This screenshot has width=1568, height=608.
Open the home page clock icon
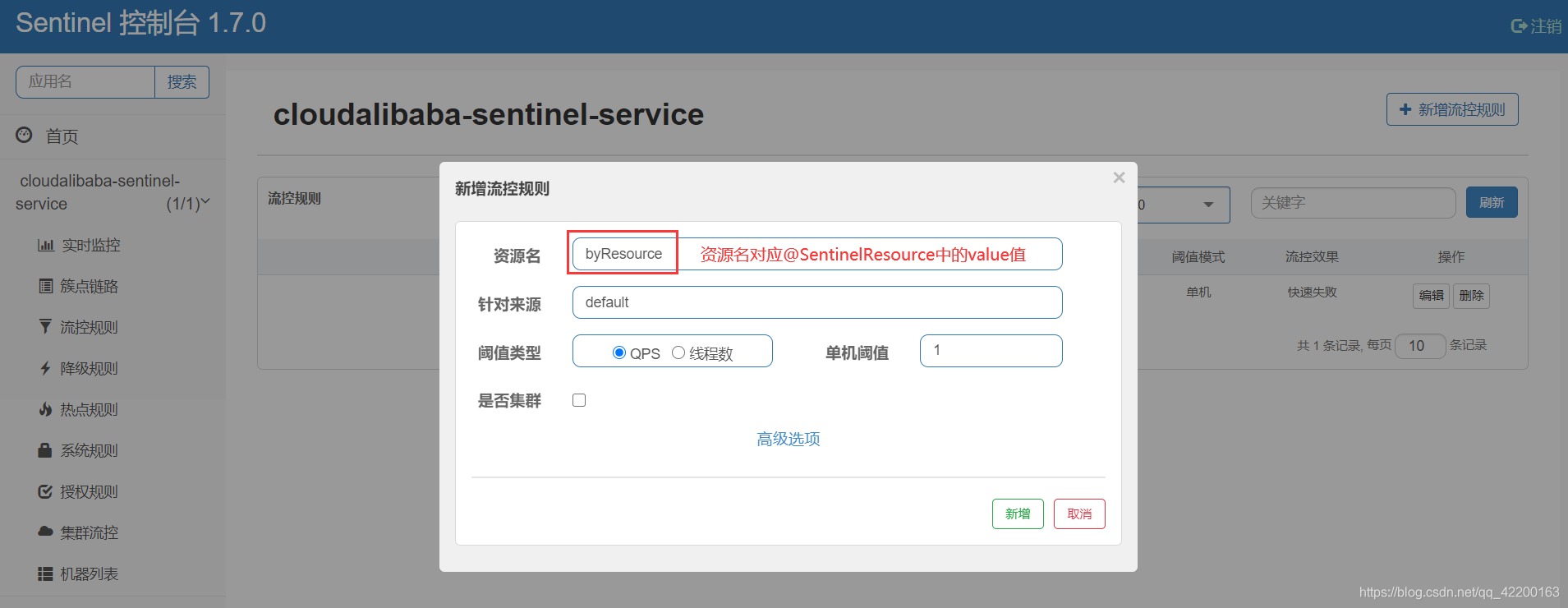tap(25, 135)
